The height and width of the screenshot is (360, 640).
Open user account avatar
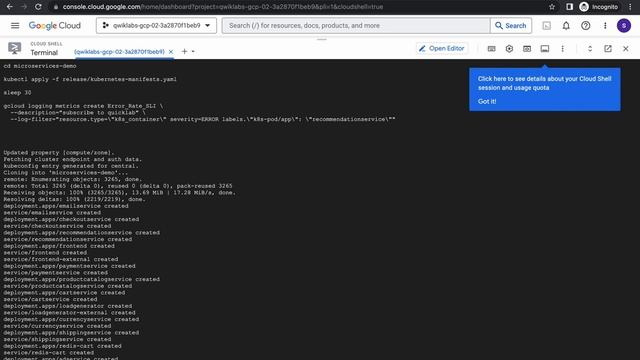click(624, 26)
